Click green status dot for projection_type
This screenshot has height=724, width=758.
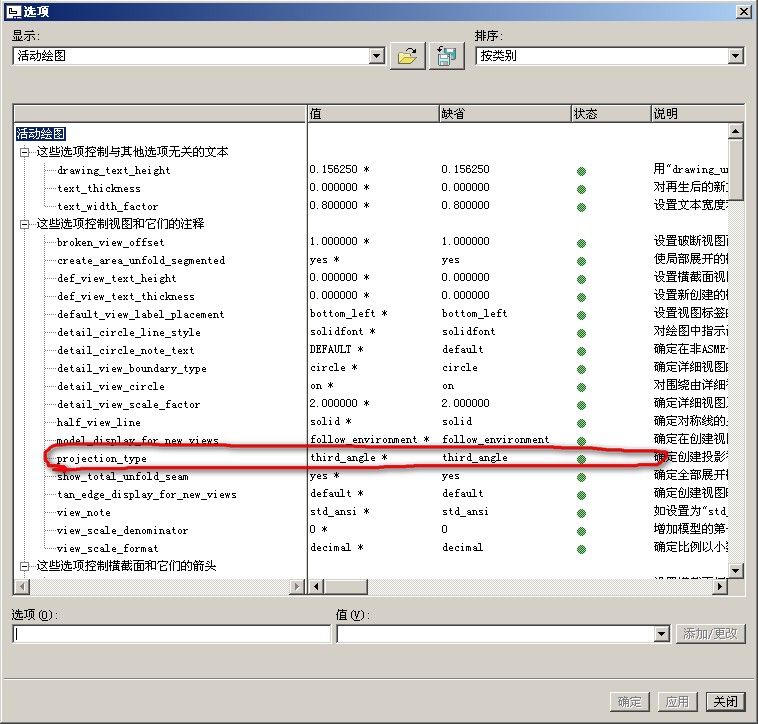coord(582,459)
